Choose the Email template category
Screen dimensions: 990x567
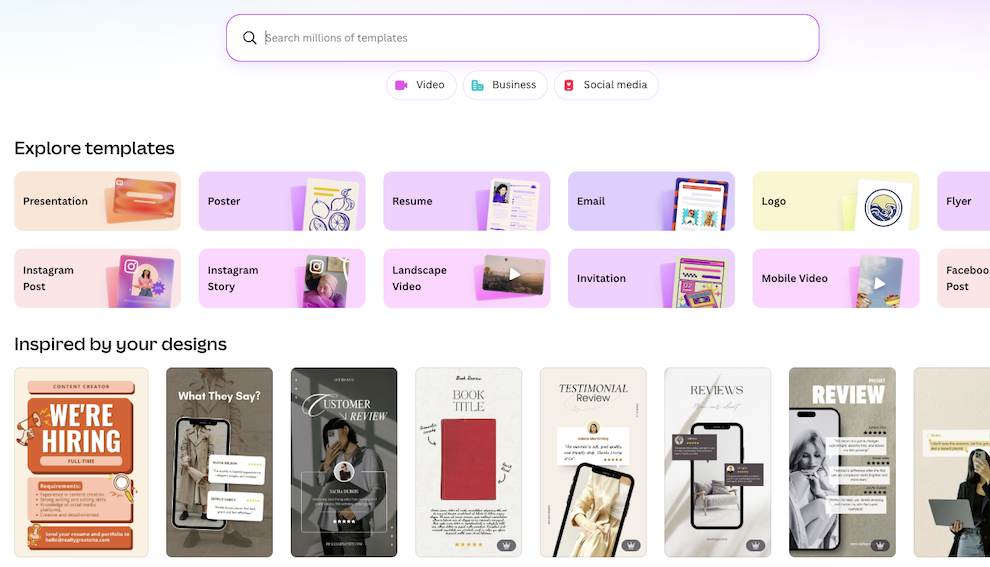tap(651, 201)
